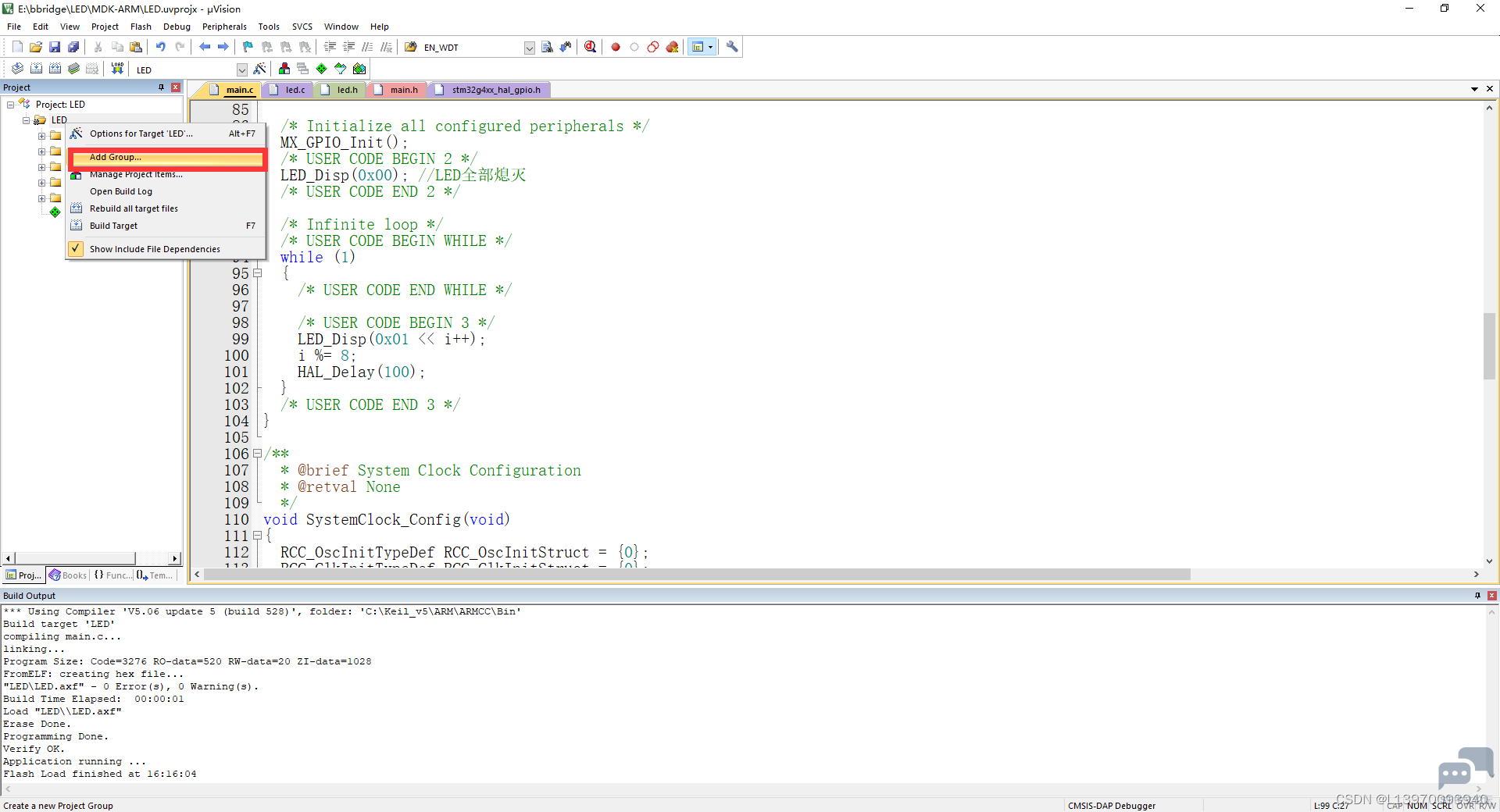Viewport: 1500px width, 812px height.
Task: Click the editor horizontal scrollbar thumb
Action: click(697, 575)
